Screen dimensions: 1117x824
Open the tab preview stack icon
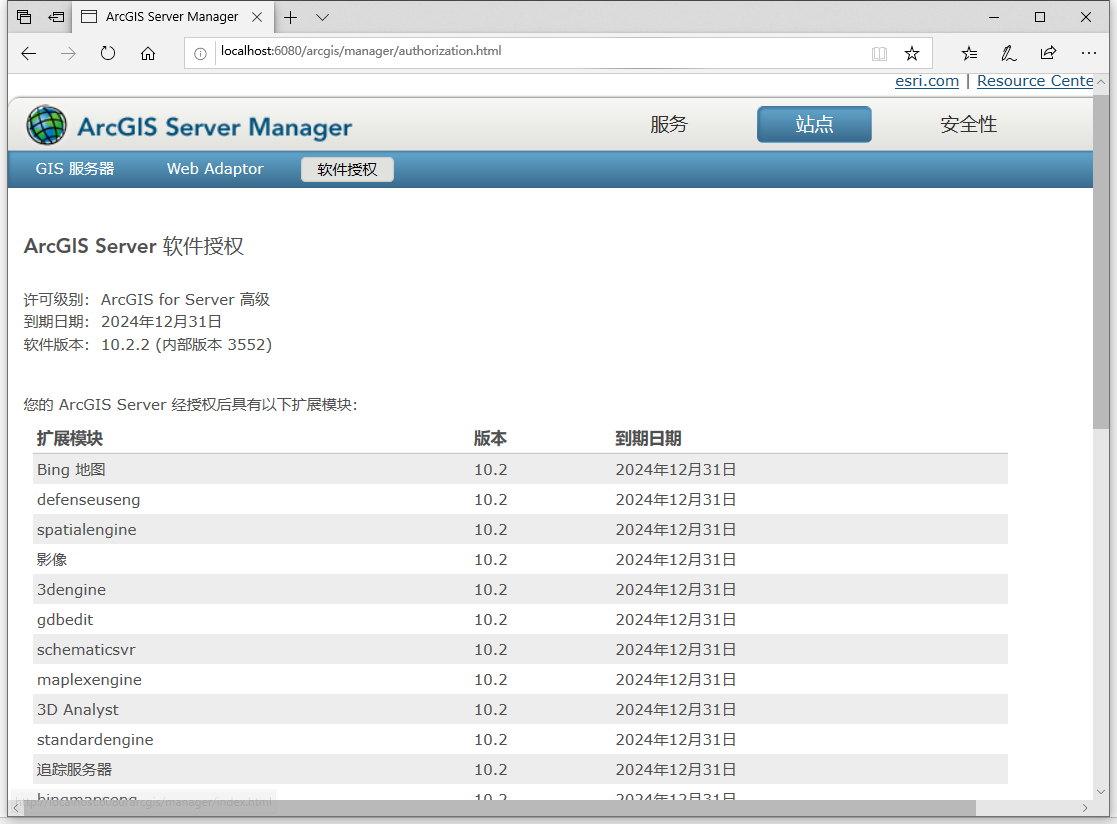coord(24,16)
